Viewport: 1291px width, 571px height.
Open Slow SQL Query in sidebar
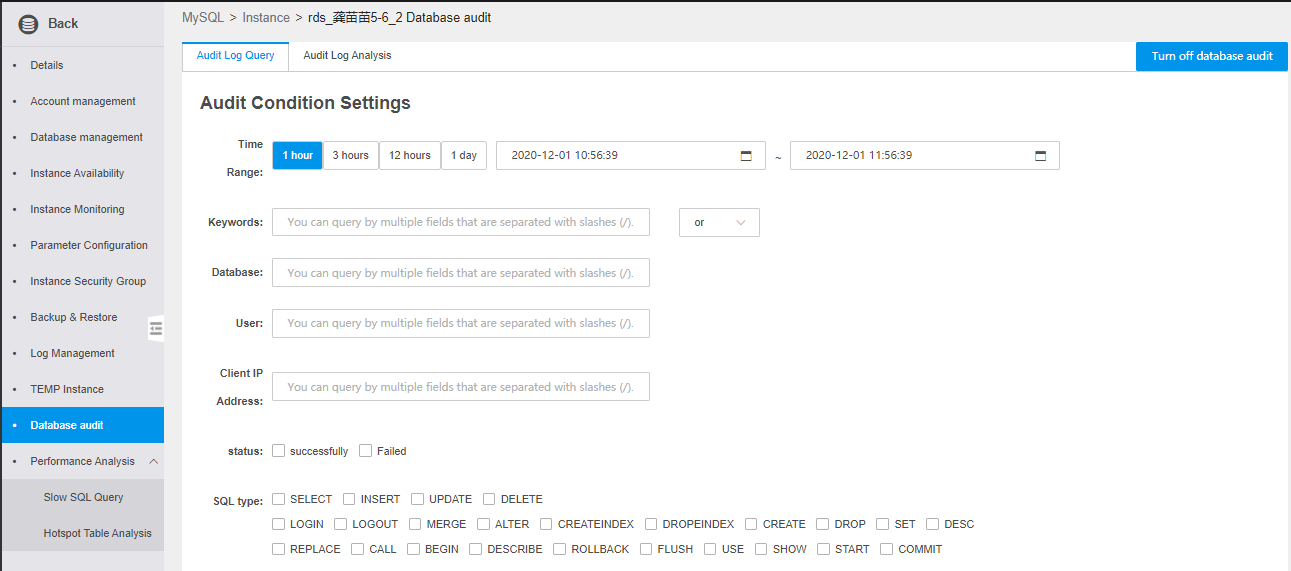(83, 497)
